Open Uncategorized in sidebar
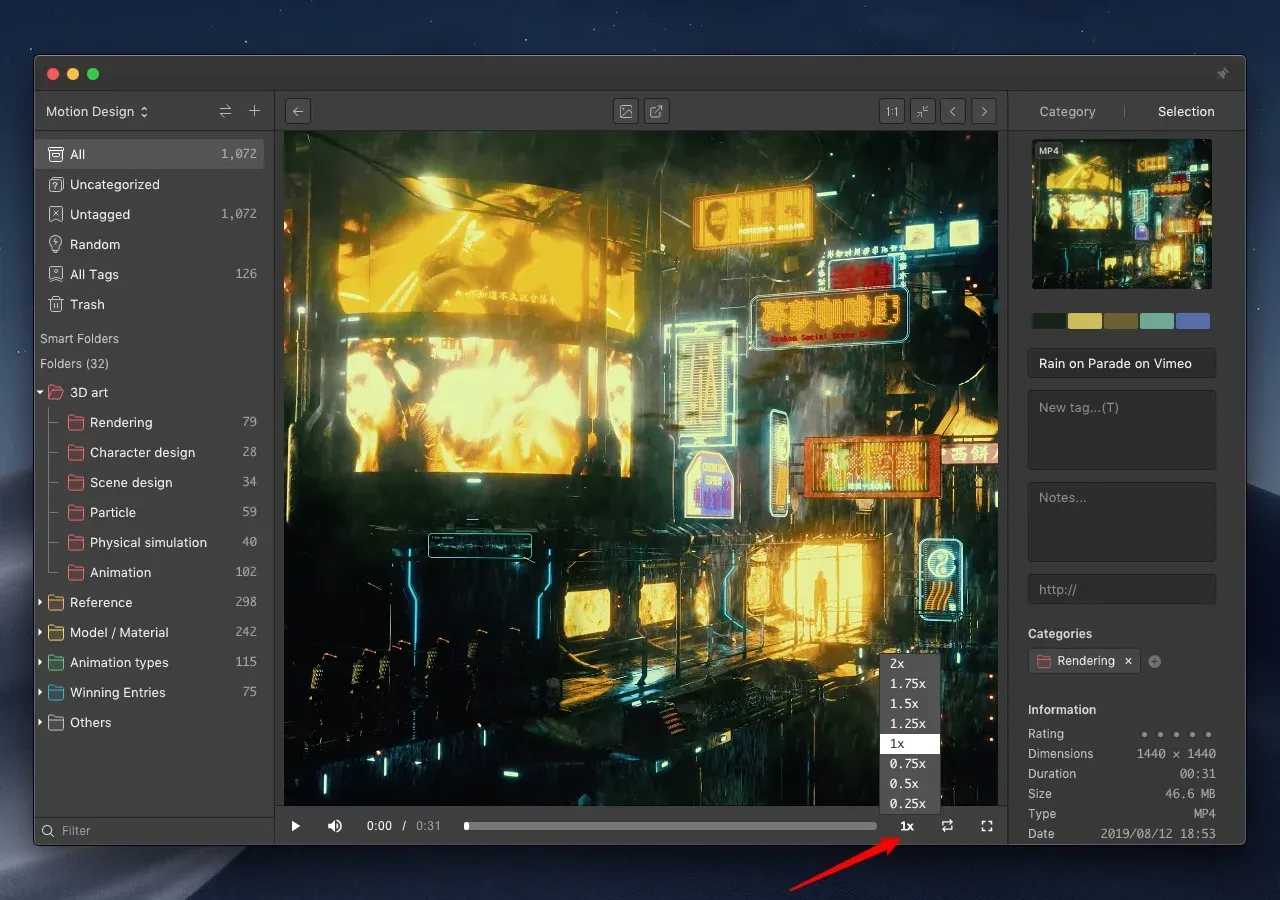Viewport: 1280px width, 900px height. (x=151, y=184)
